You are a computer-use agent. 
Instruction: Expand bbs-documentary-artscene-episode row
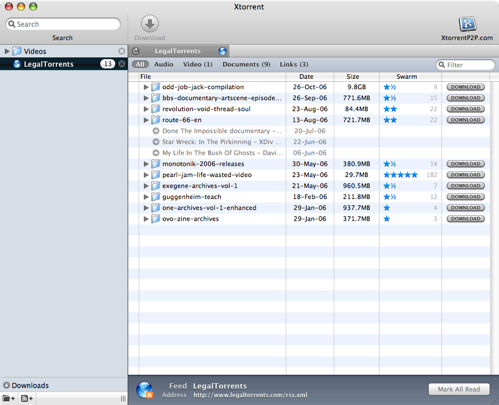[146, 98]
